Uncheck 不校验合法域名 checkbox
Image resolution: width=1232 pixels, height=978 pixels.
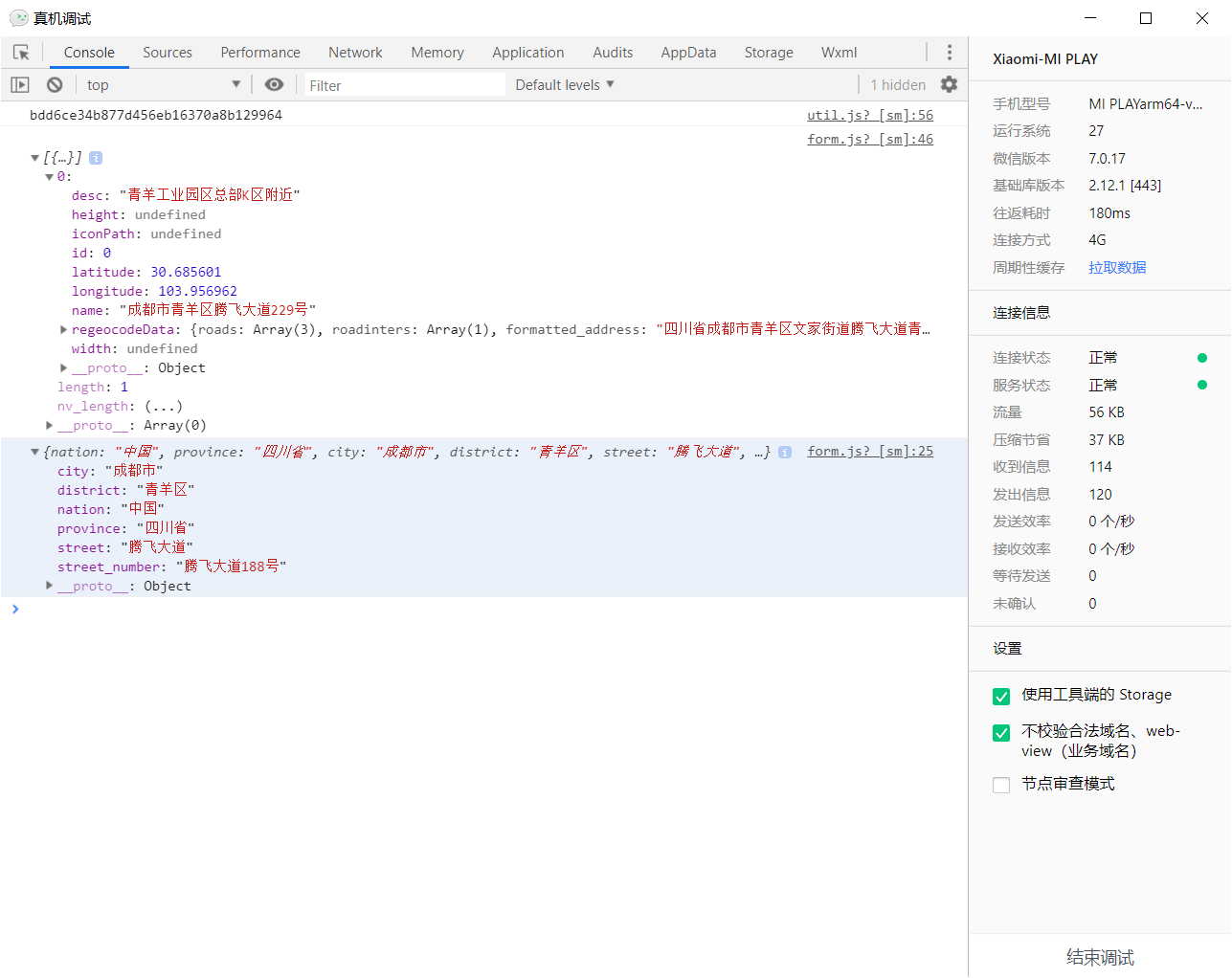[1001, 733]
